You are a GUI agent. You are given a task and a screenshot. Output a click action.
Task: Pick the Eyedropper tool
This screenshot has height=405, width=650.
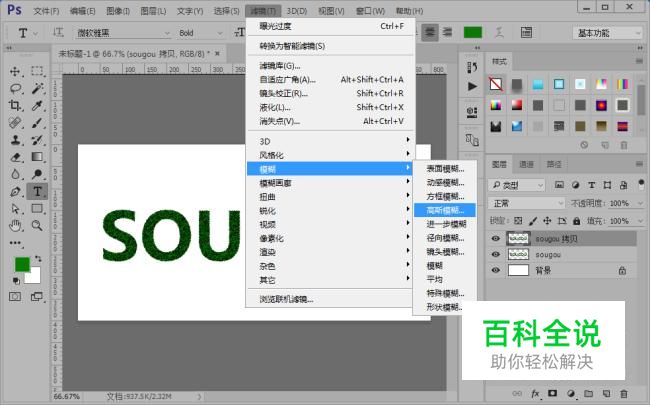pyautogui.click(x=37, y=106)
